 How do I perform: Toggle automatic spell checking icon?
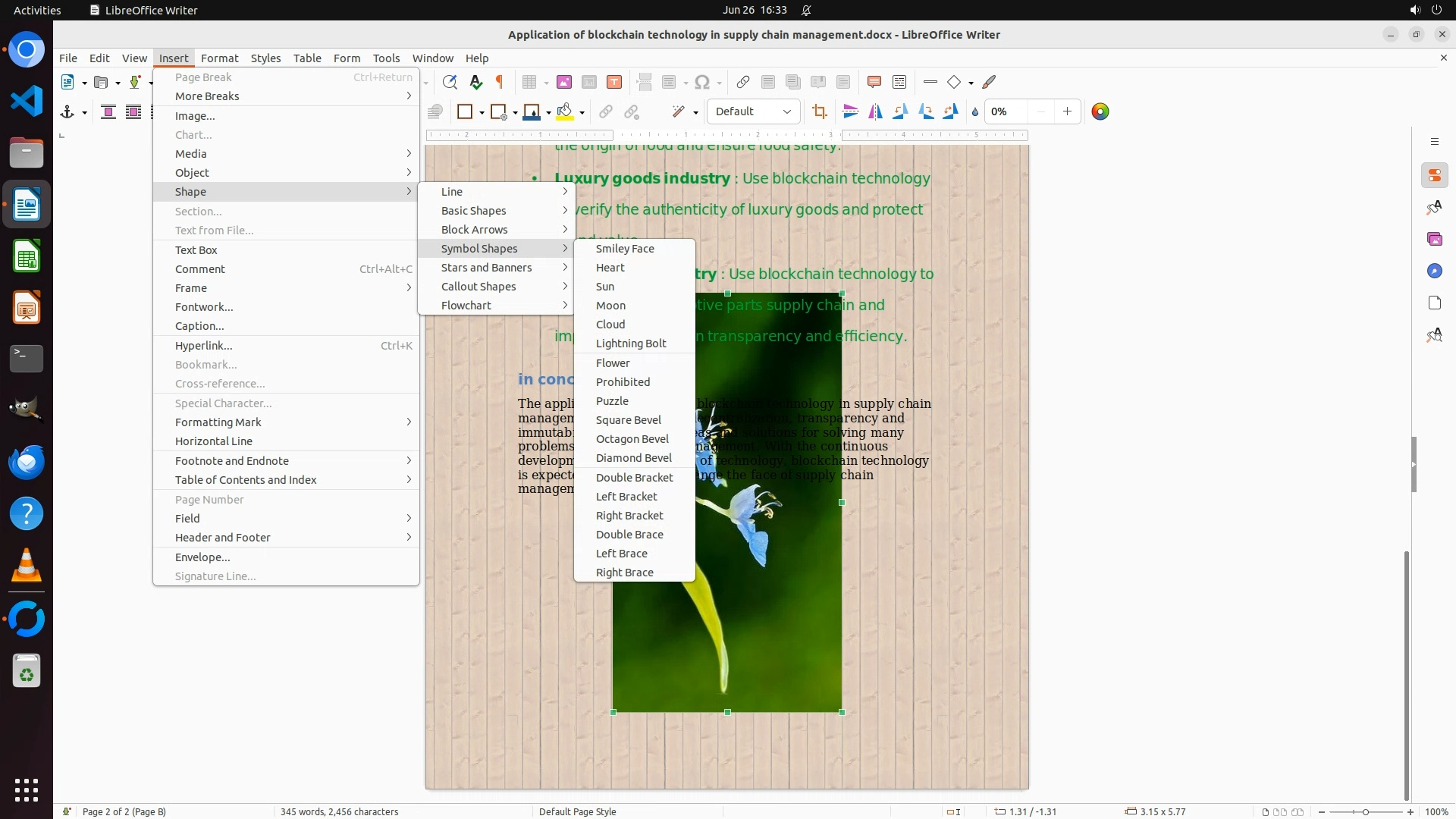point(475,82)
